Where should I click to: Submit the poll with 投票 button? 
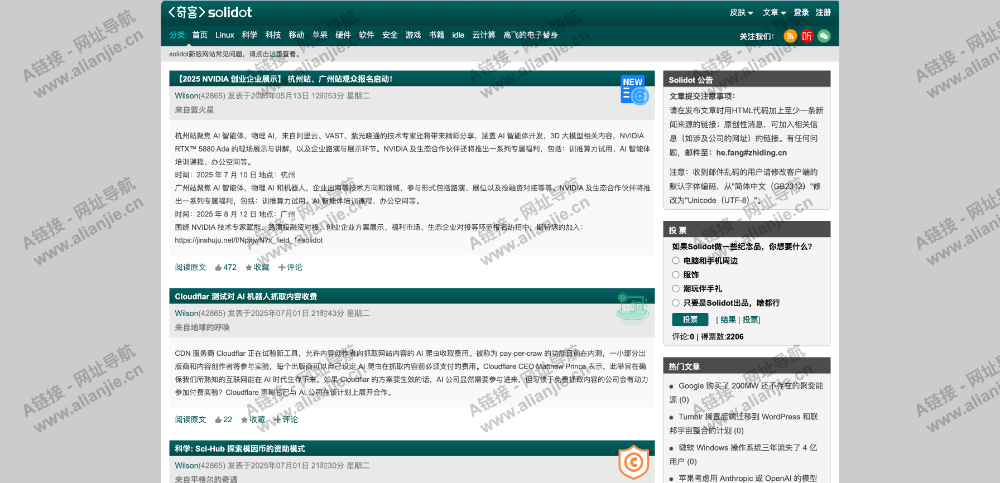689,320
